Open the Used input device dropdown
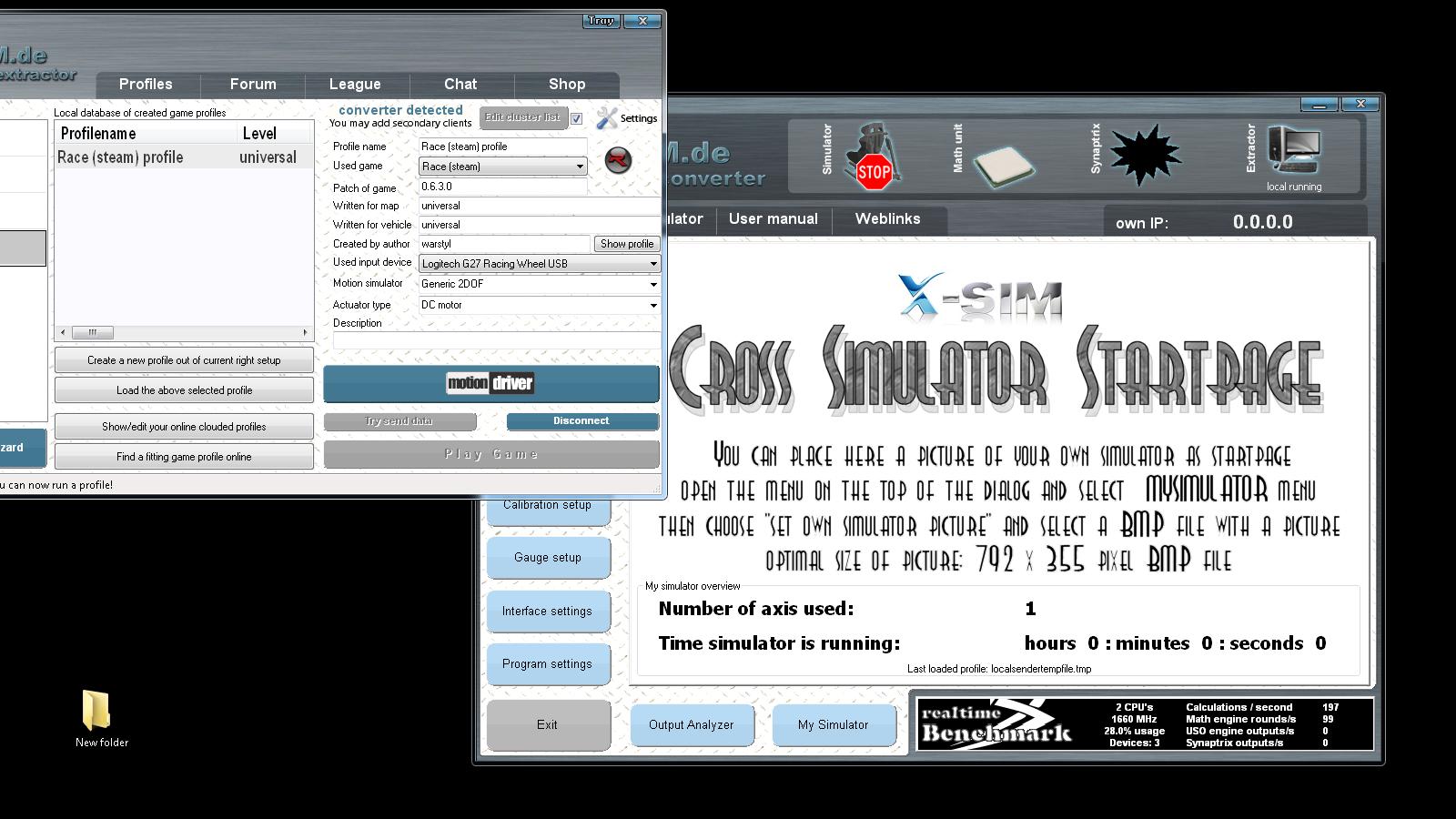Viewport: 1456px width, 819px height. coord(652,264)
